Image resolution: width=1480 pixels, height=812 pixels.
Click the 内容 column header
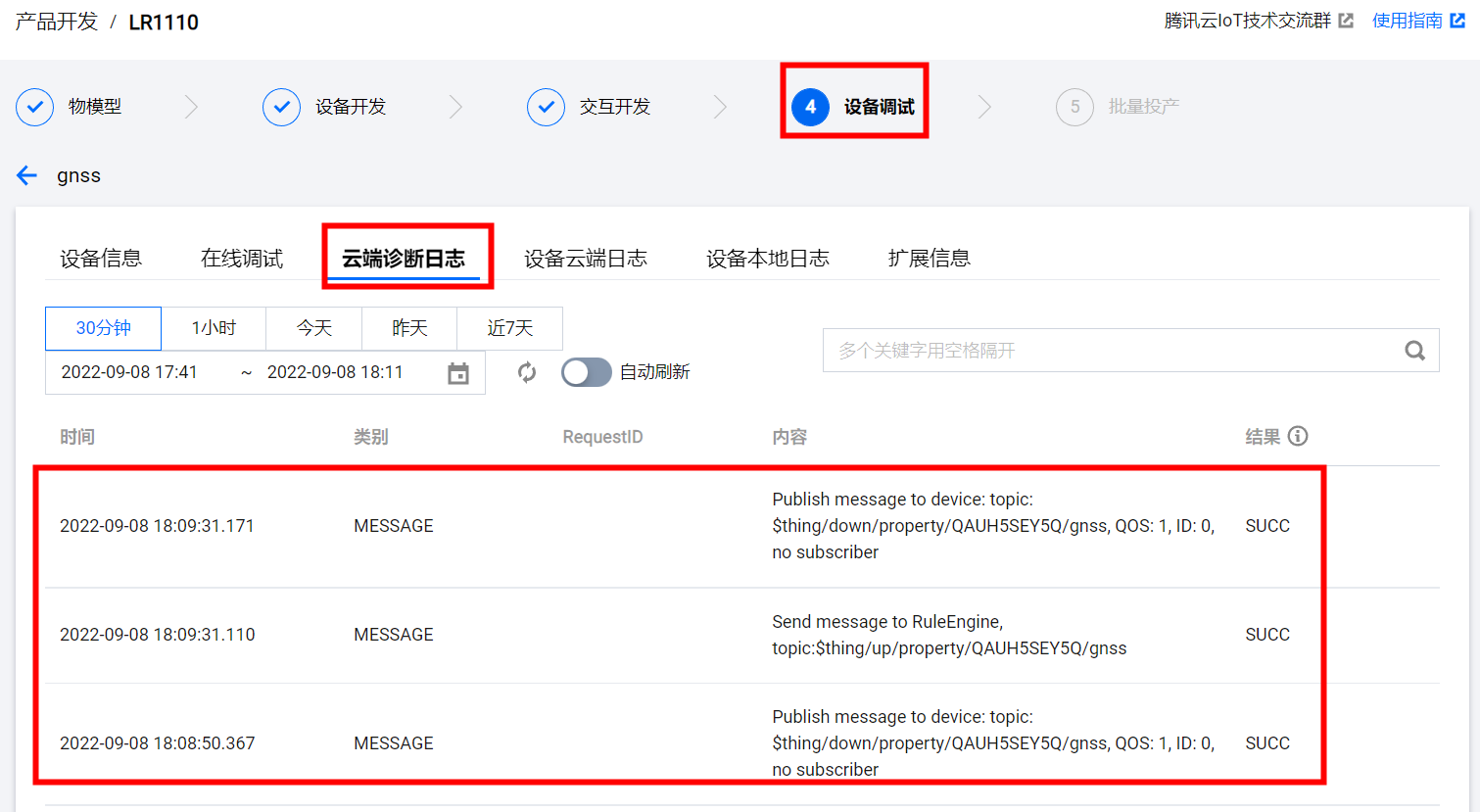click(789, 437)
